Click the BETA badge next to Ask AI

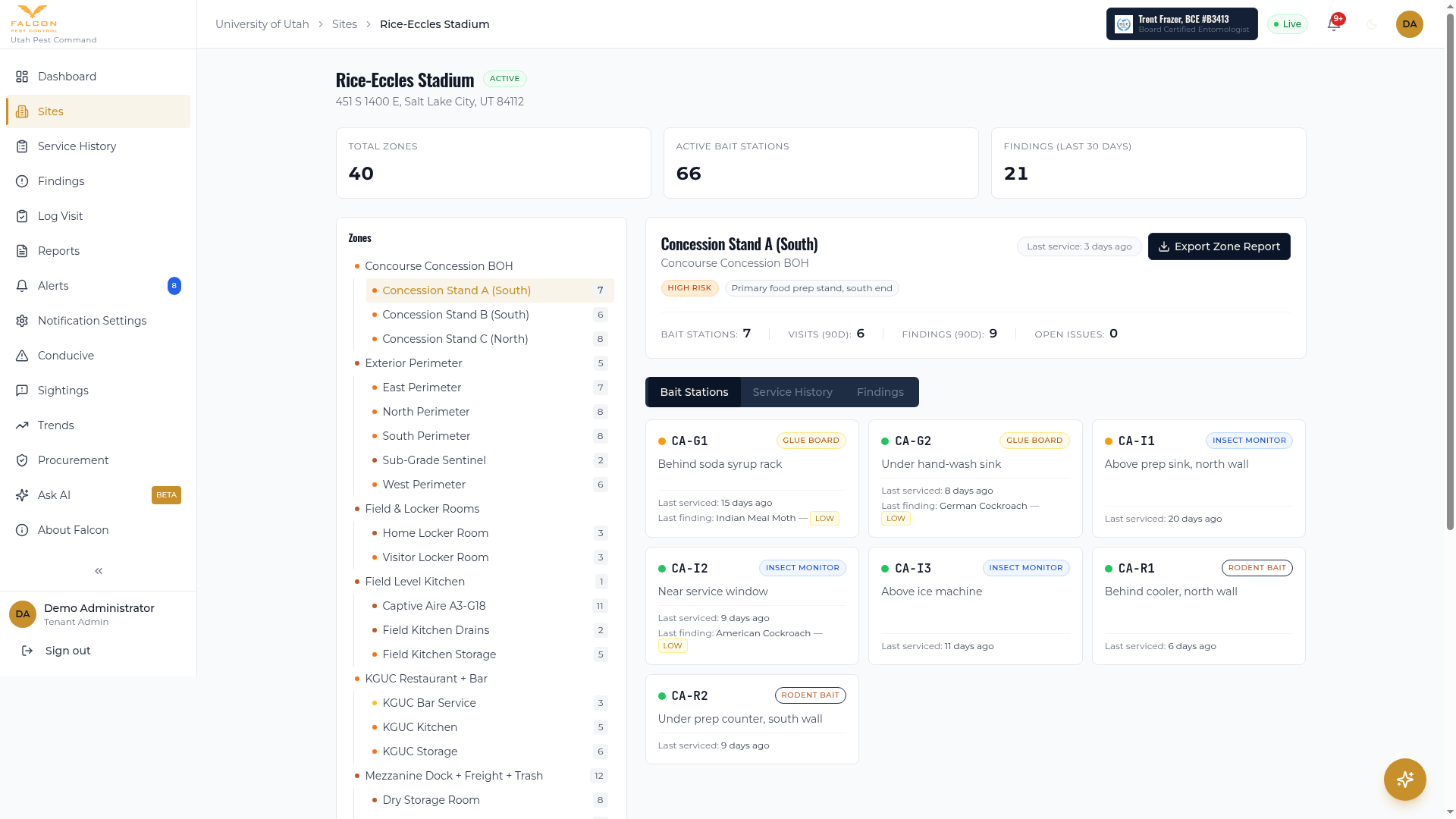click(x=166, y=495)
